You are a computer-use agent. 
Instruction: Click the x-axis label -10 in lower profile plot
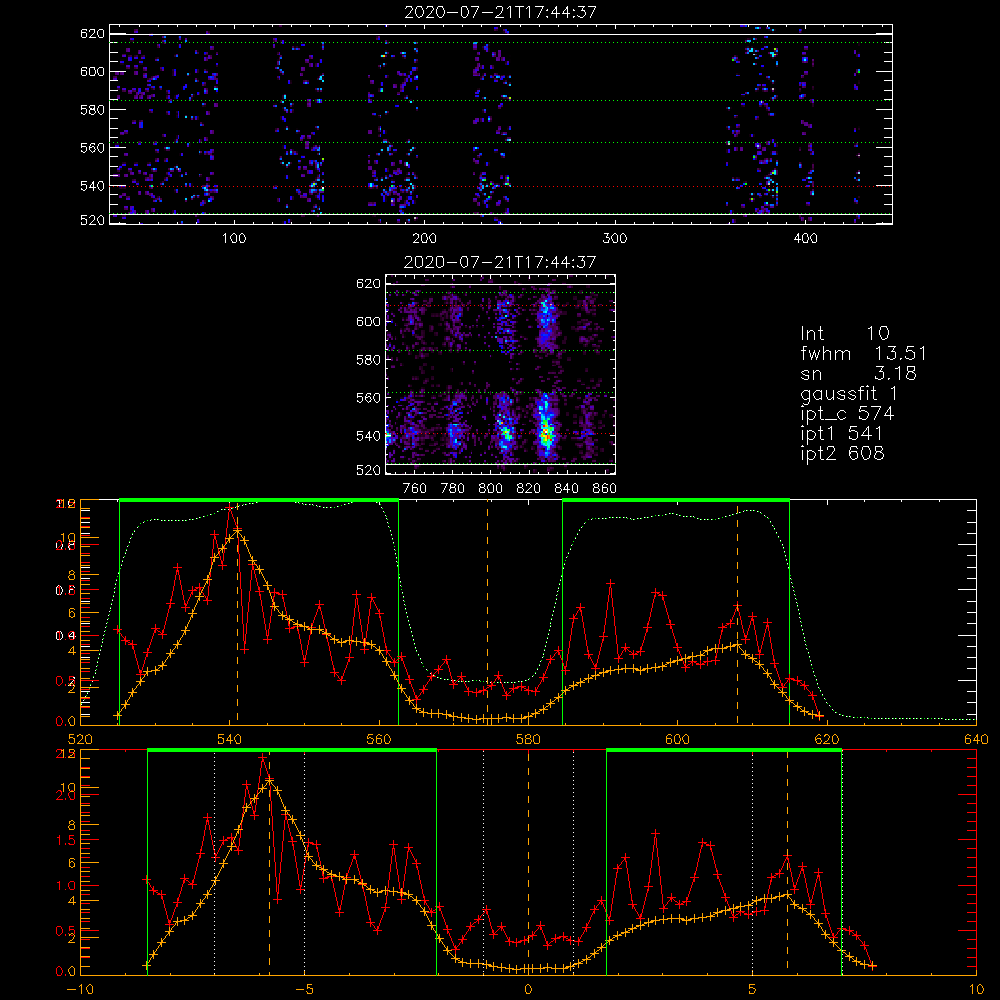[80, 990]
